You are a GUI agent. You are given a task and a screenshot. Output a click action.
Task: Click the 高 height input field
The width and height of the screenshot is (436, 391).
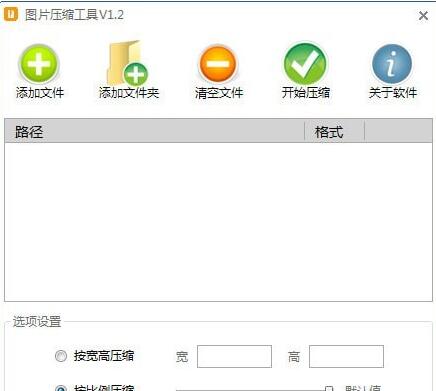click(346, 357)
